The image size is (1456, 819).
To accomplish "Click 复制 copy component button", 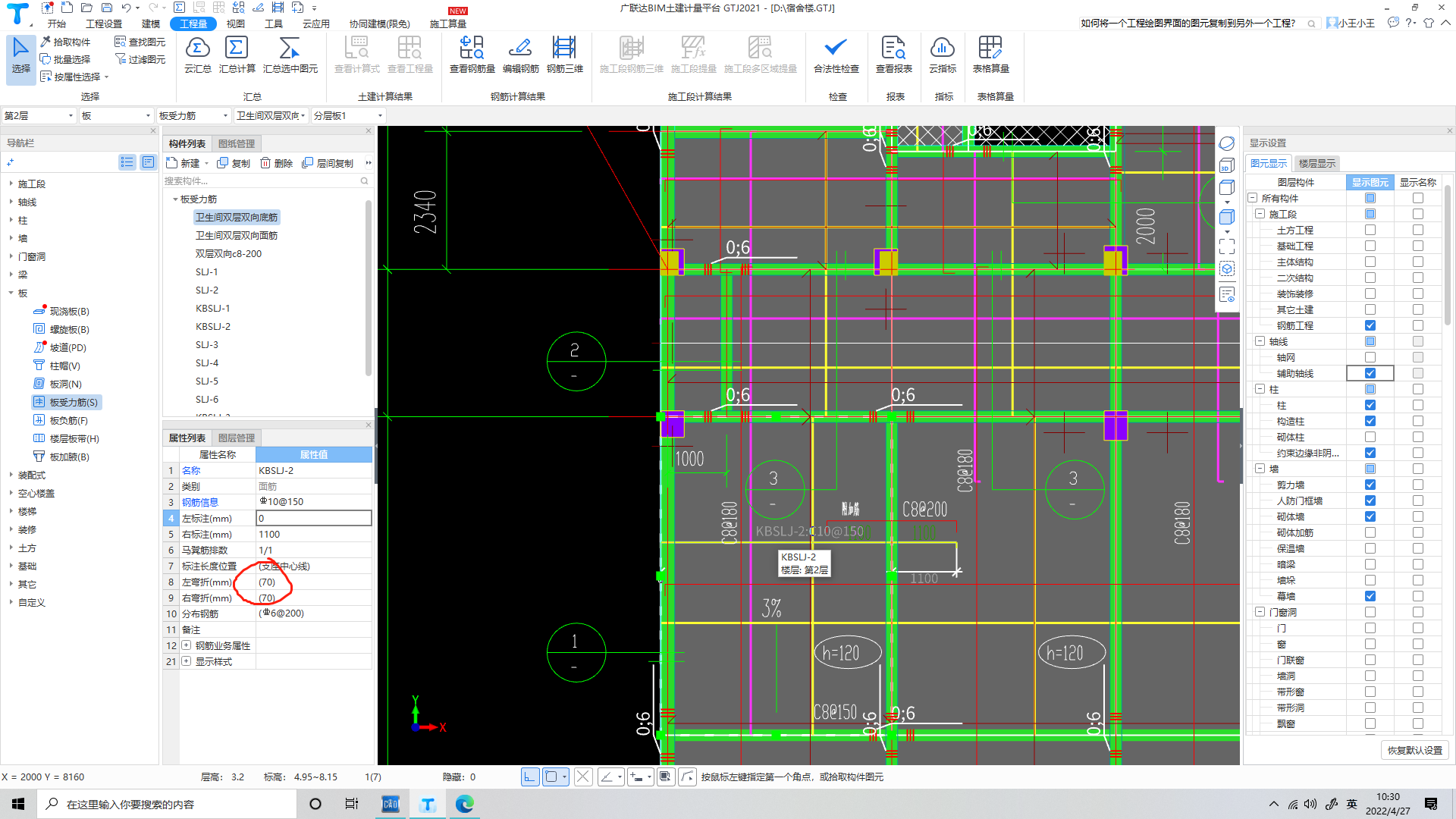I will click(234, 163).
